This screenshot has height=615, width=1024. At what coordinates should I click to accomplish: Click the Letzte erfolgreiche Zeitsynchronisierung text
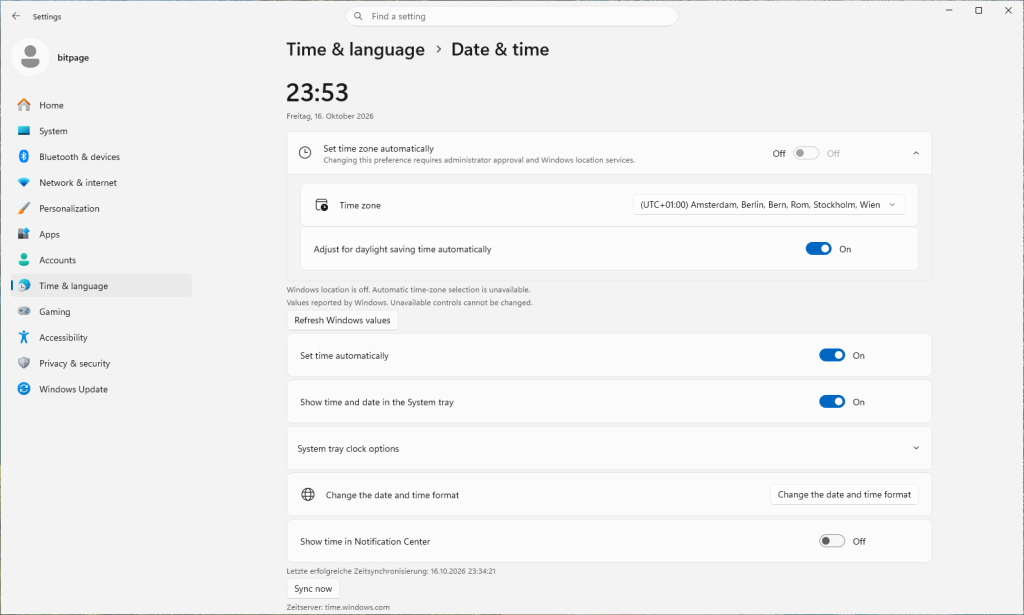(391, 571)
